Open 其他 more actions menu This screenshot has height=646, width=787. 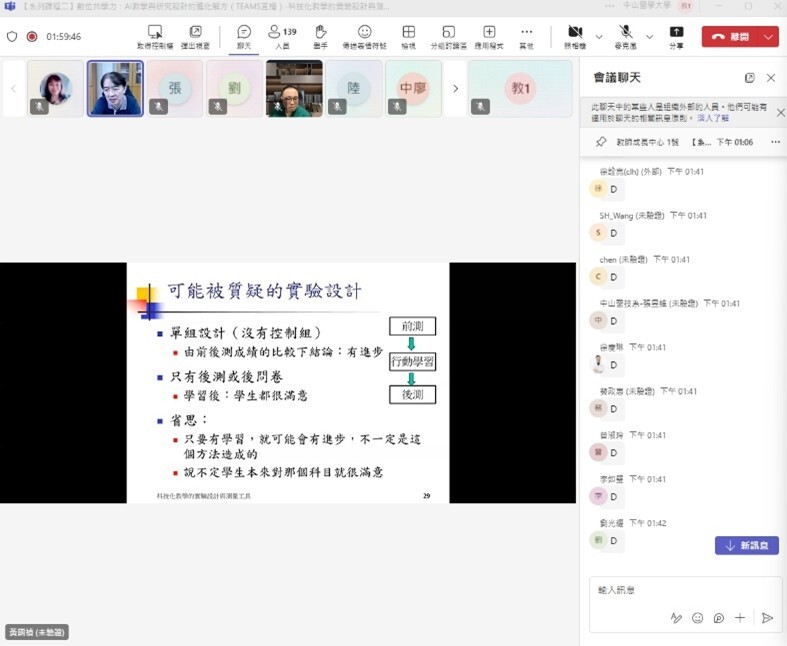(x=527, y=36)
